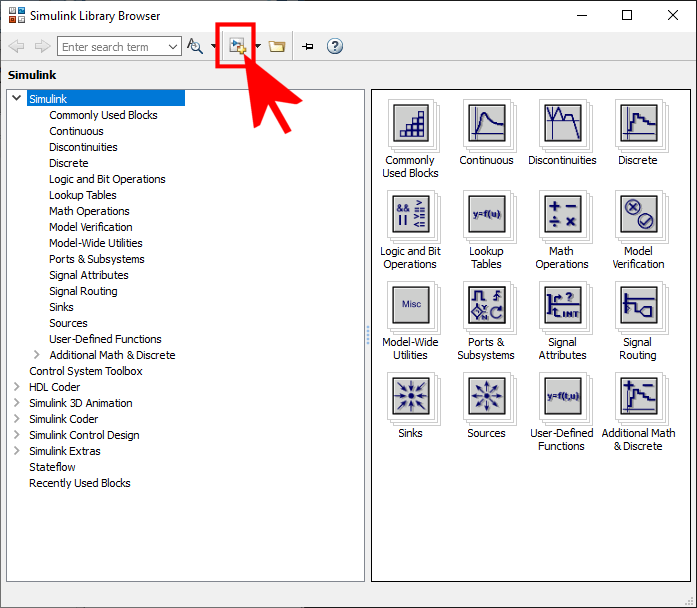Expand Additional Math & Discrete node

coord(37,354)
